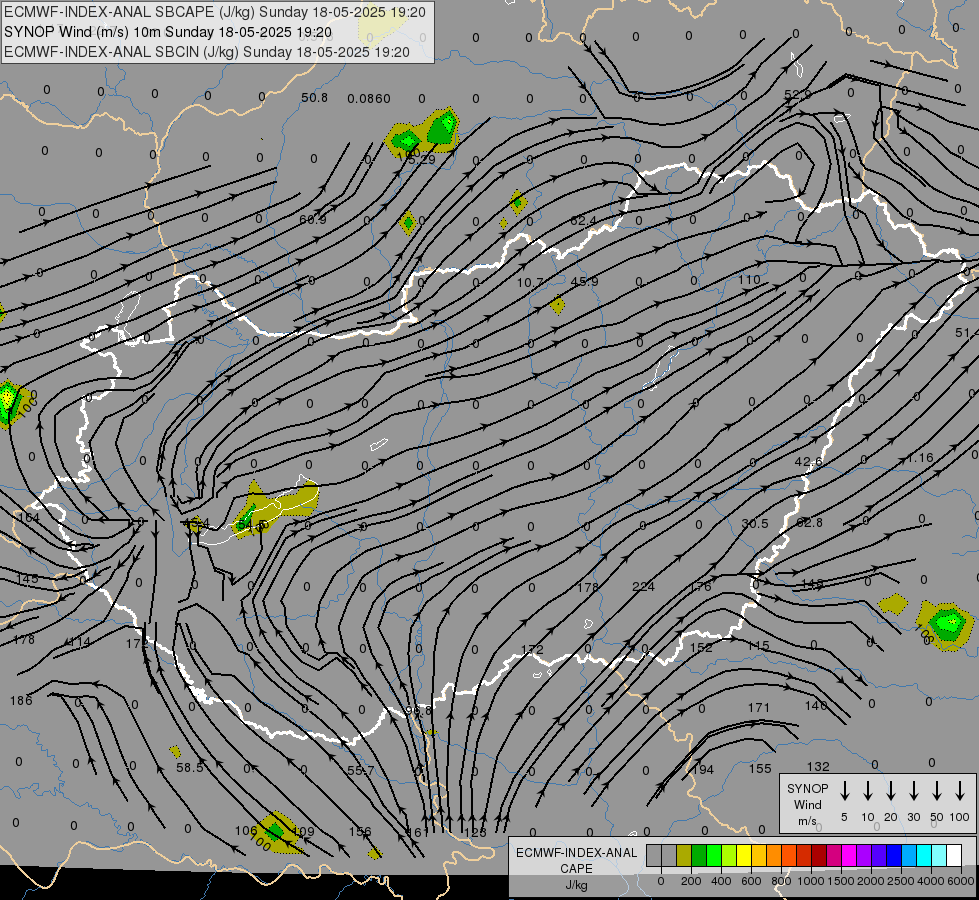979x900 pixels.
Task: Click the map value 55.7
Action: [x=360, y=771]
